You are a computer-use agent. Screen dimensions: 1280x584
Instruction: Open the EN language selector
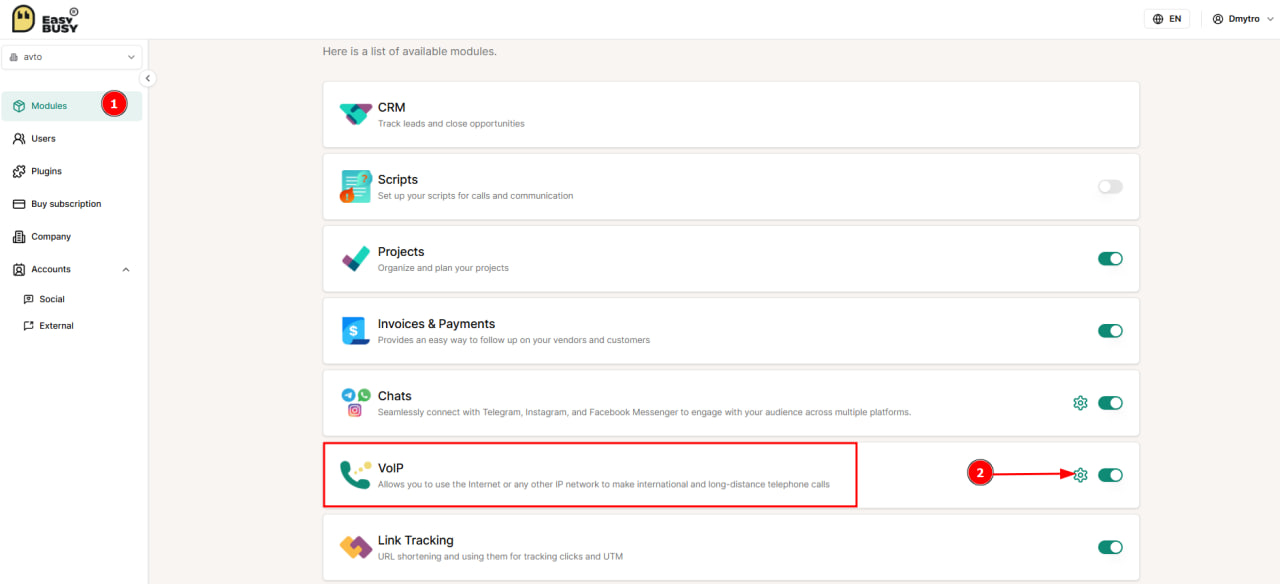(x=1167, y=19)
